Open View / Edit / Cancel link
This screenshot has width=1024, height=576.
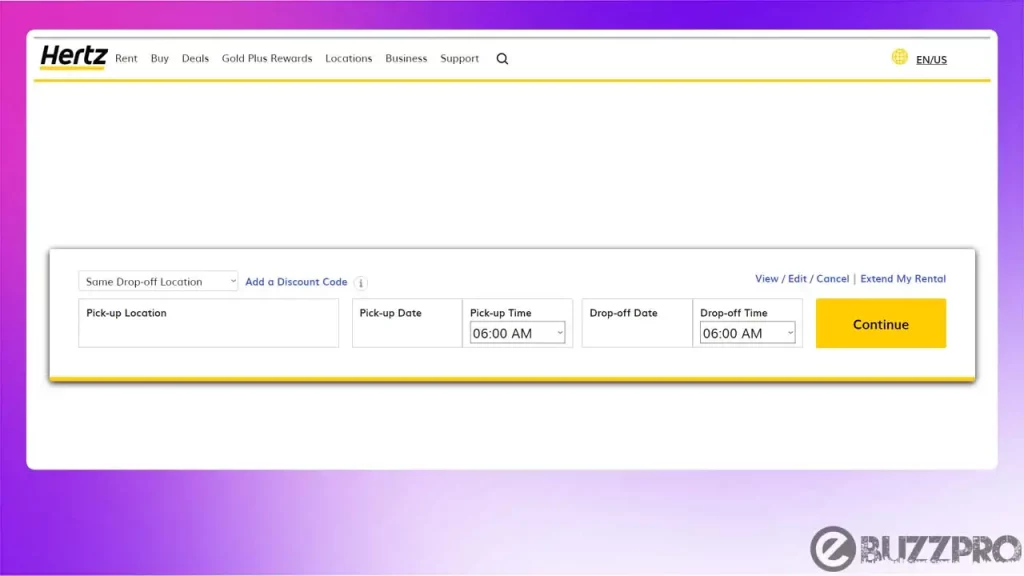coord(802,279)
